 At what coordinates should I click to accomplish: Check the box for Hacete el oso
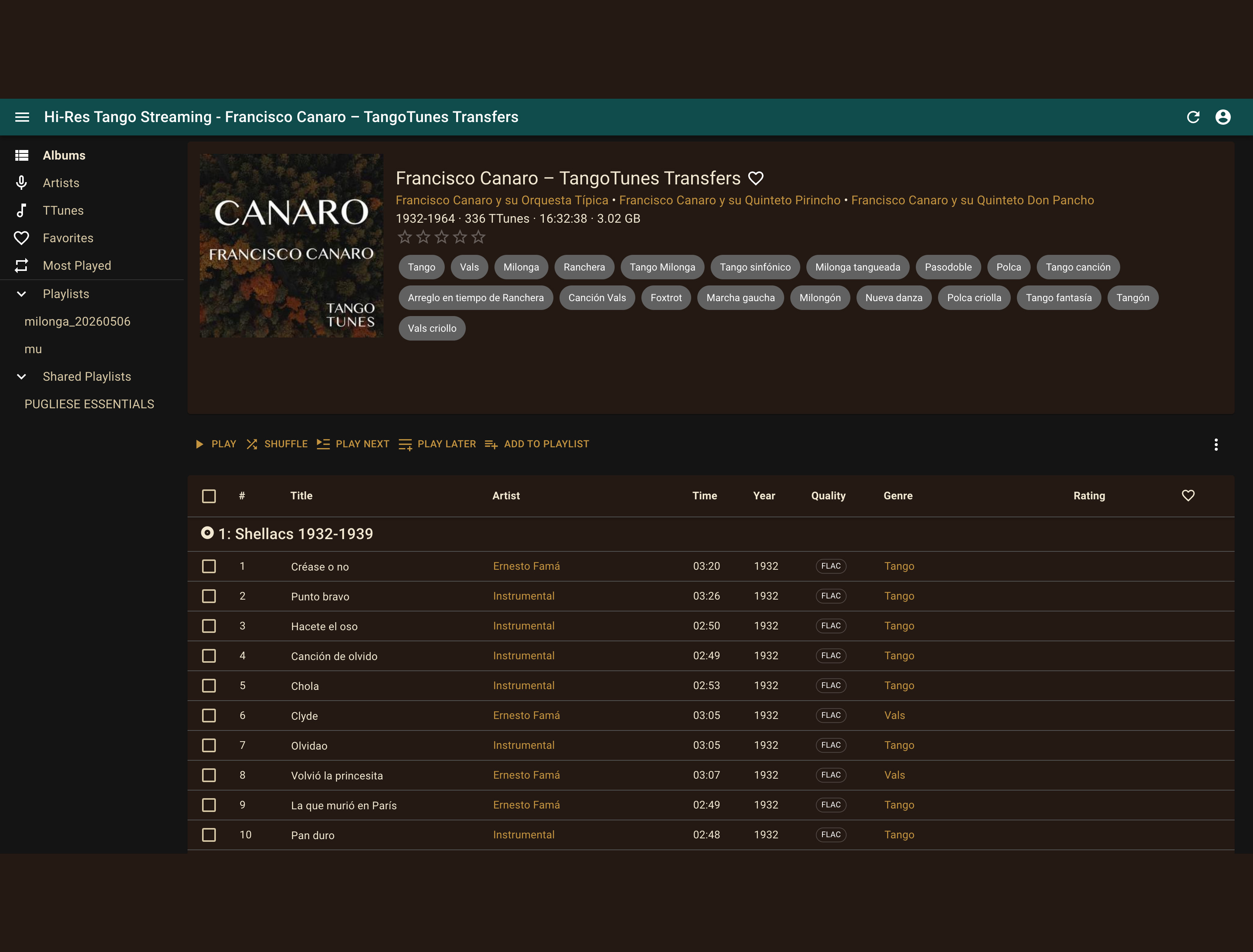click(209, 626)
